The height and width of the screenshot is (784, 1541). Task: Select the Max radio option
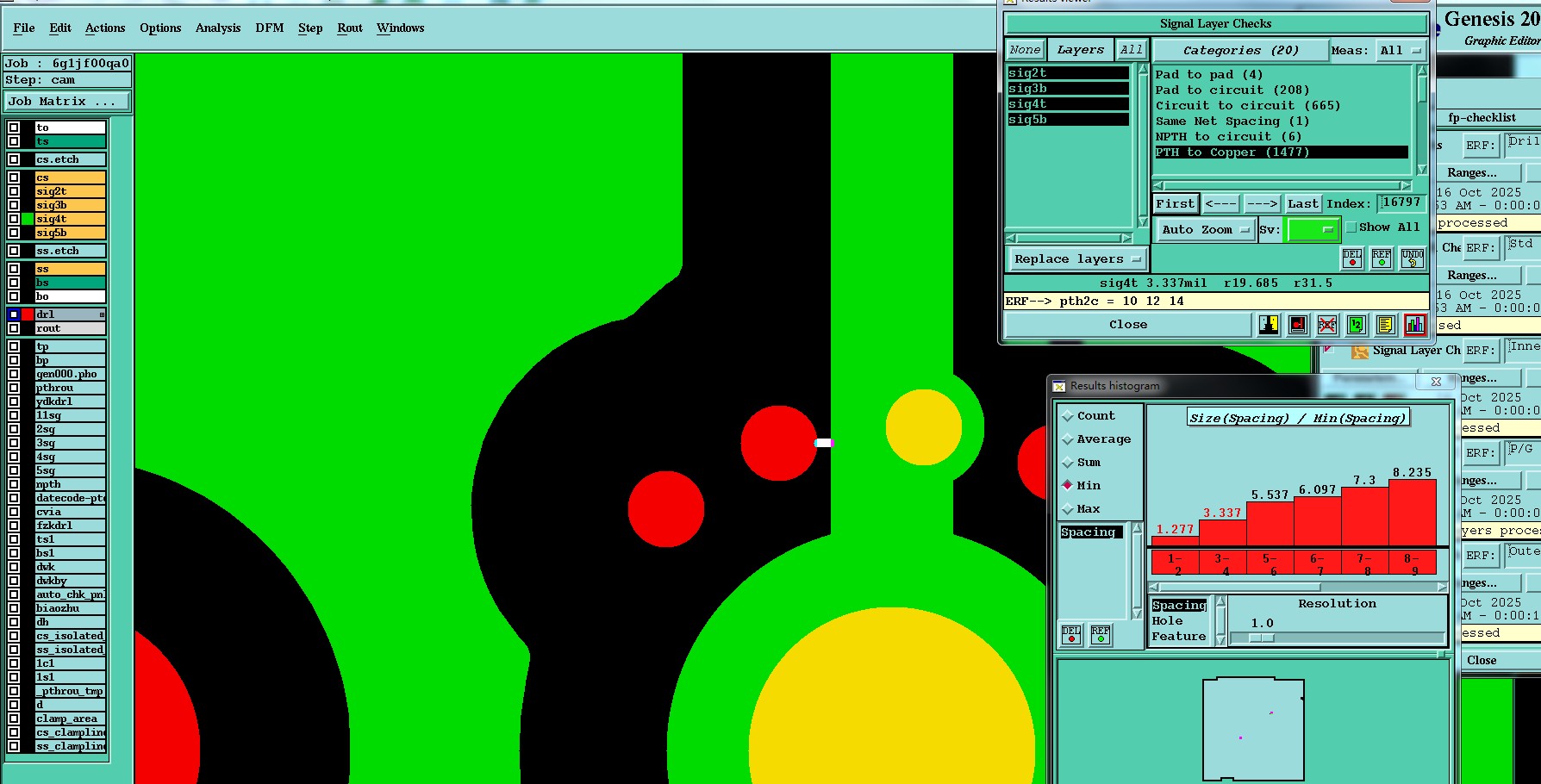click(1069, 509)
